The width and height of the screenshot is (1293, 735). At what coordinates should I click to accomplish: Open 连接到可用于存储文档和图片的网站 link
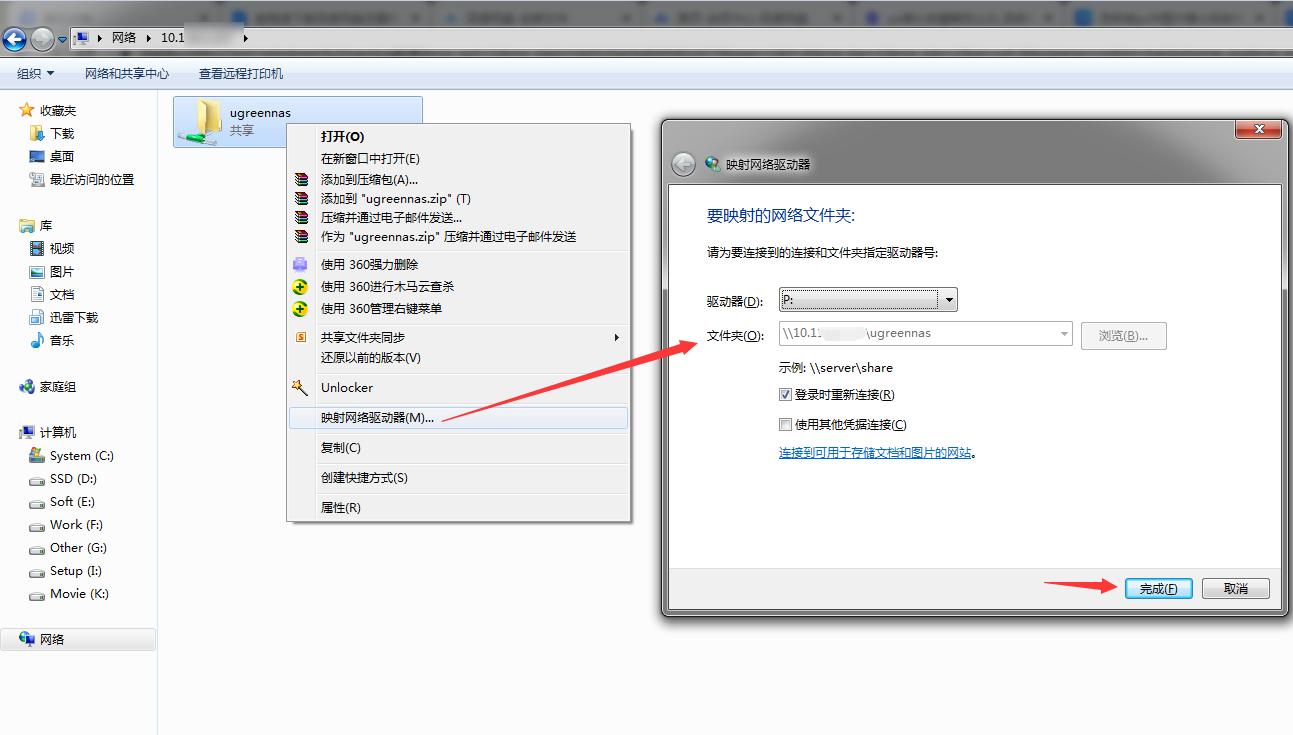point(875,453)
